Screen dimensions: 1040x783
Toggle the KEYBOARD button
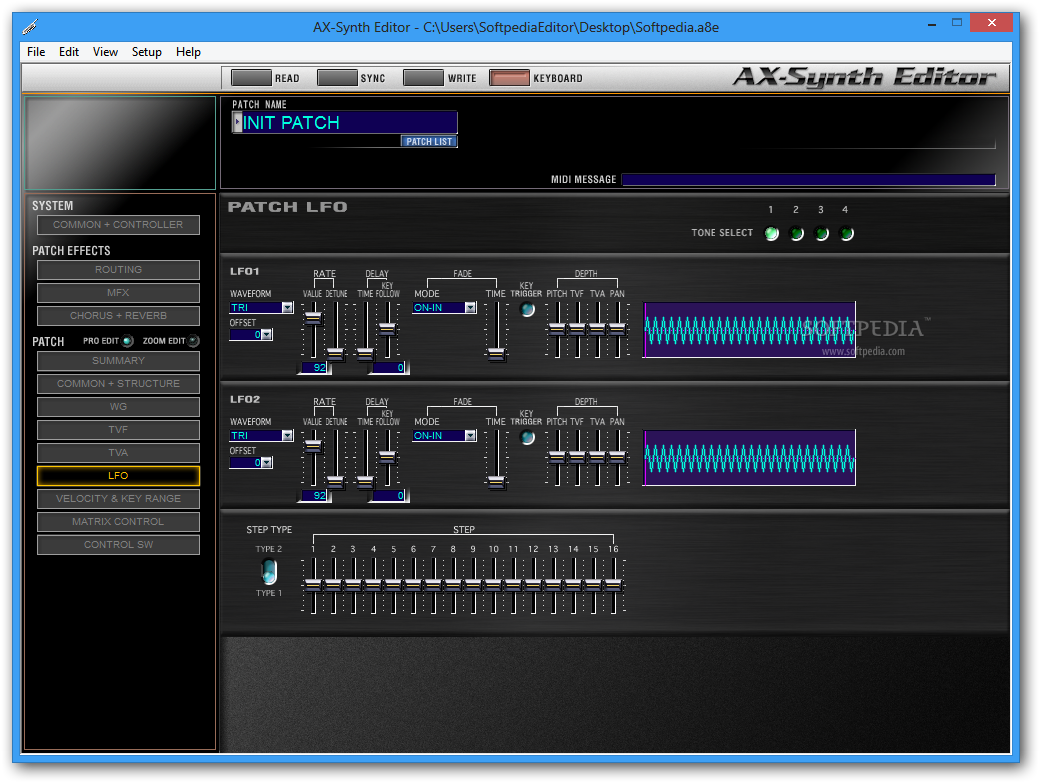click(x=510, y=78)
